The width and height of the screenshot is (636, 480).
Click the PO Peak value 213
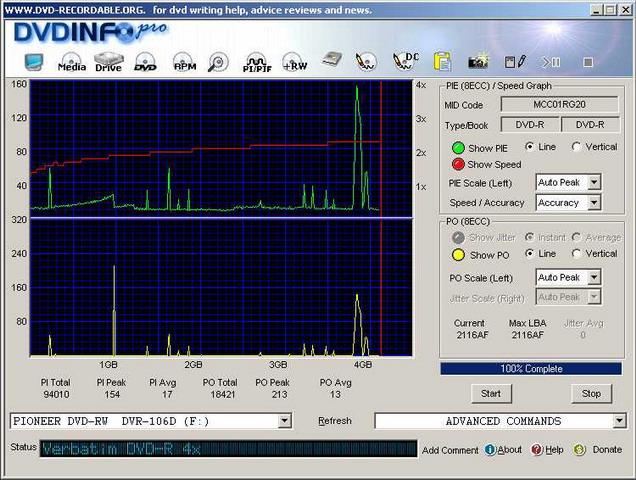click(279, 394)
